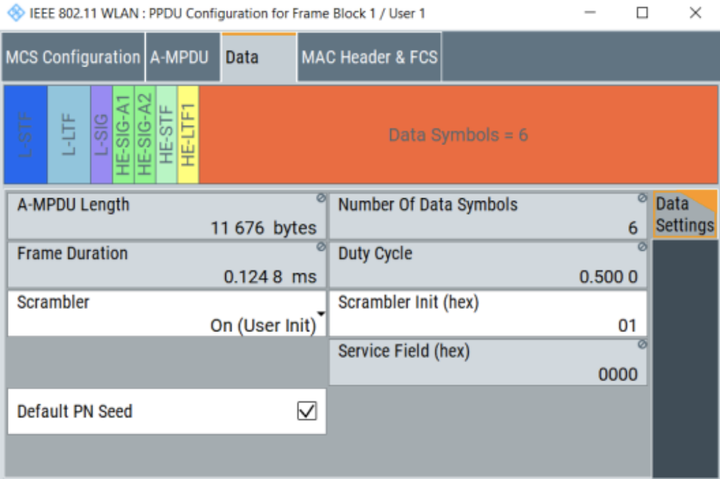
Task: Open the MCS Configuration tab
Action: (x=73, y=57)
